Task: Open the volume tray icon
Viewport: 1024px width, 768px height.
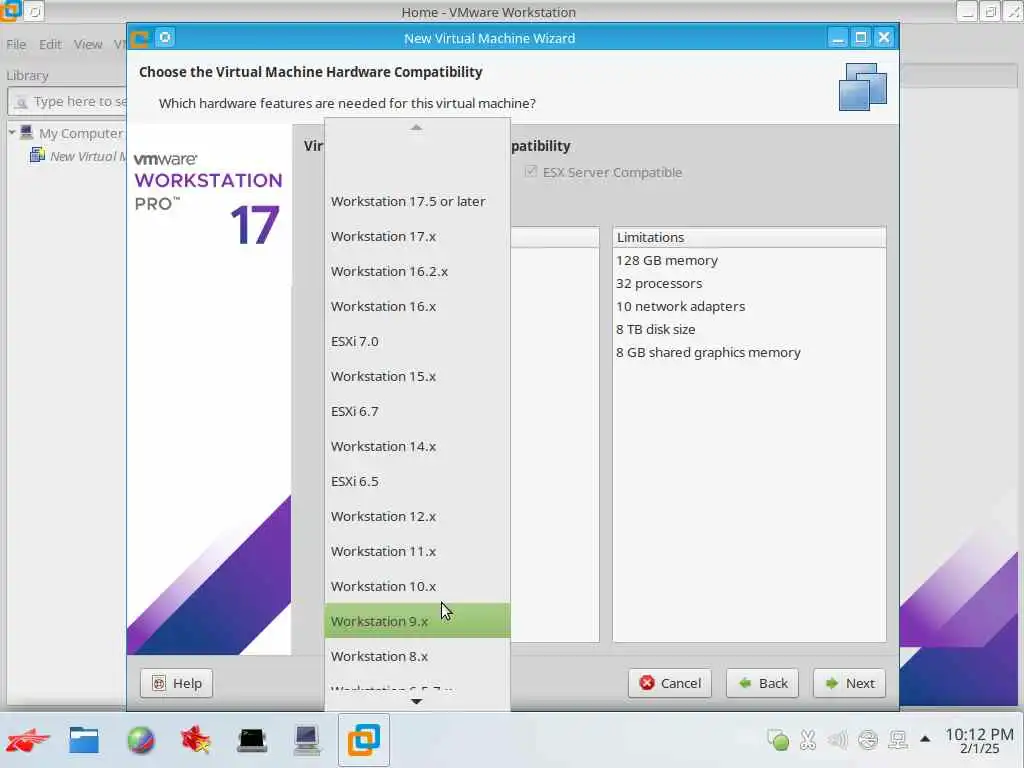Action: click(x=837, y=740)
